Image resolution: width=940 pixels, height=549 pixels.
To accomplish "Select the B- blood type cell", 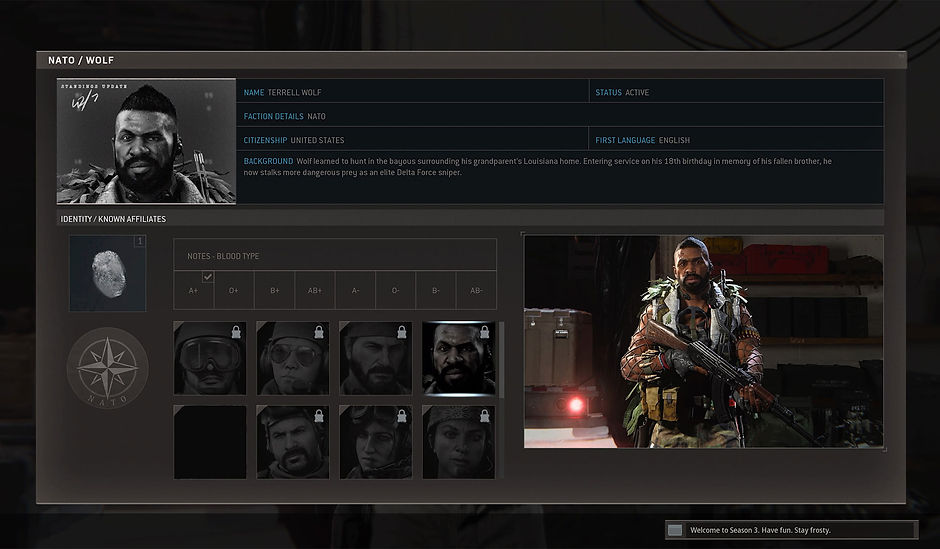I will [x=436, y=290].
